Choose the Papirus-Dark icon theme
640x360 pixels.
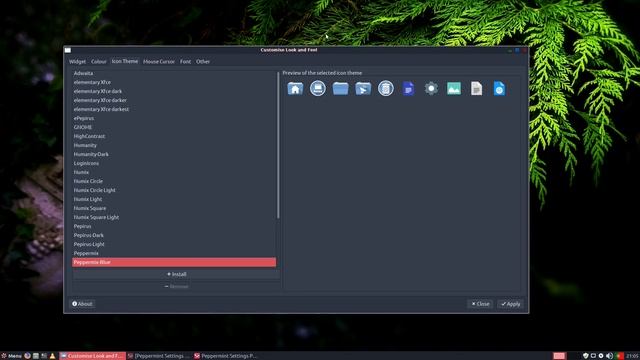coord(174,235)
